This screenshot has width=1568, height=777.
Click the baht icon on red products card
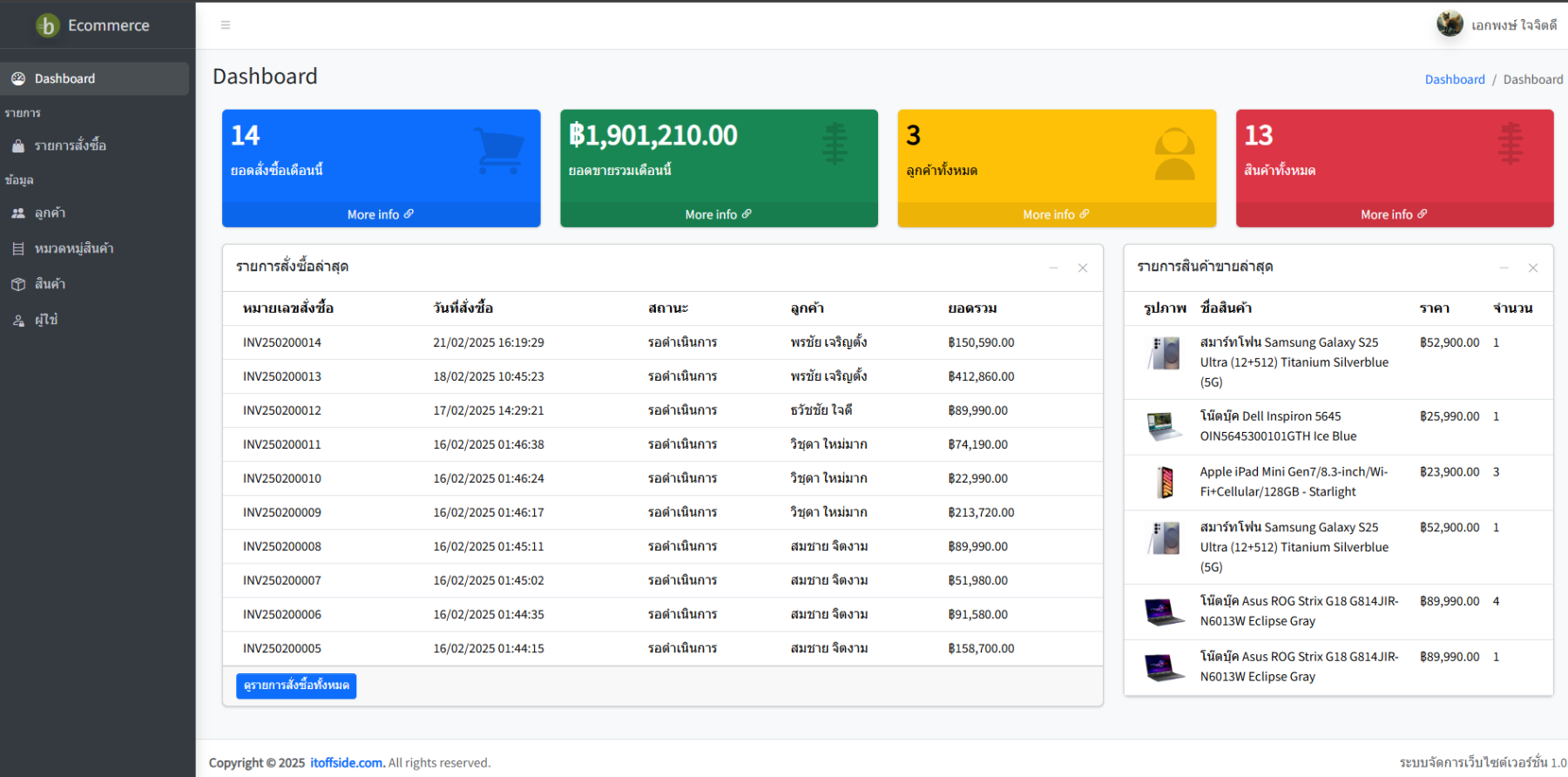(1511, 144)
